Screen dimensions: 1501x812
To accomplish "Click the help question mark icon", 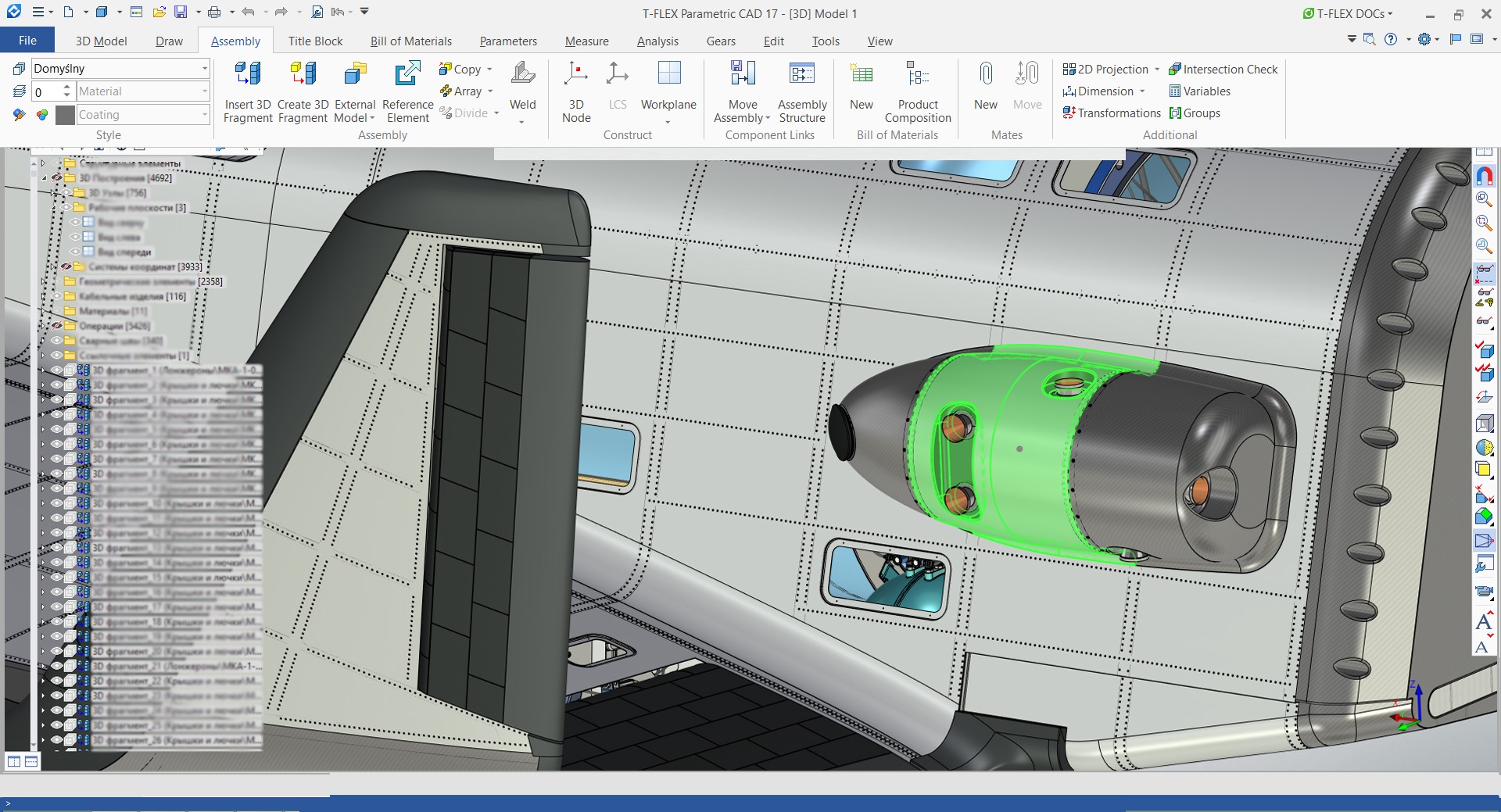I will pyautogui.click(x=1391, y=39).
